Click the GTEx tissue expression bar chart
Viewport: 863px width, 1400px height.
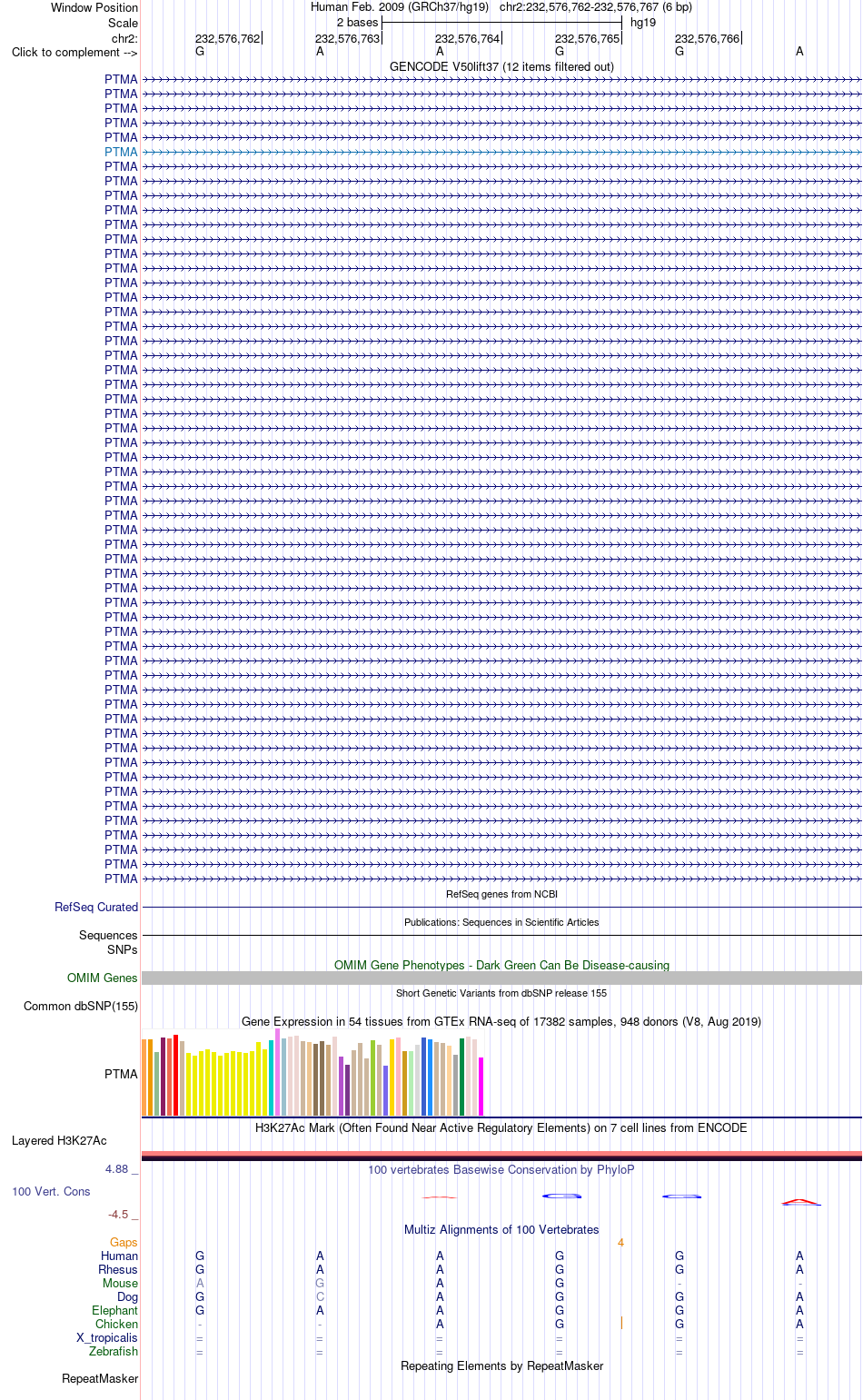pos(312,1072)
